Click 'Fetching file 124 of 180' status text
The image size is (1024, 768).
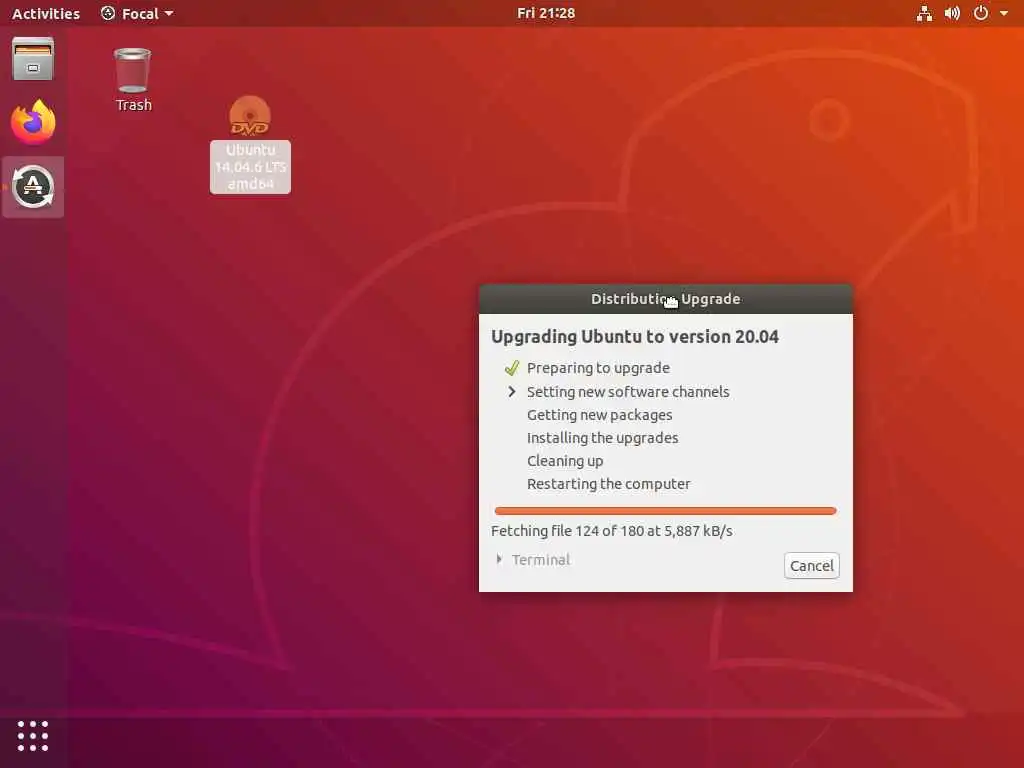click(x=611, y=531)
